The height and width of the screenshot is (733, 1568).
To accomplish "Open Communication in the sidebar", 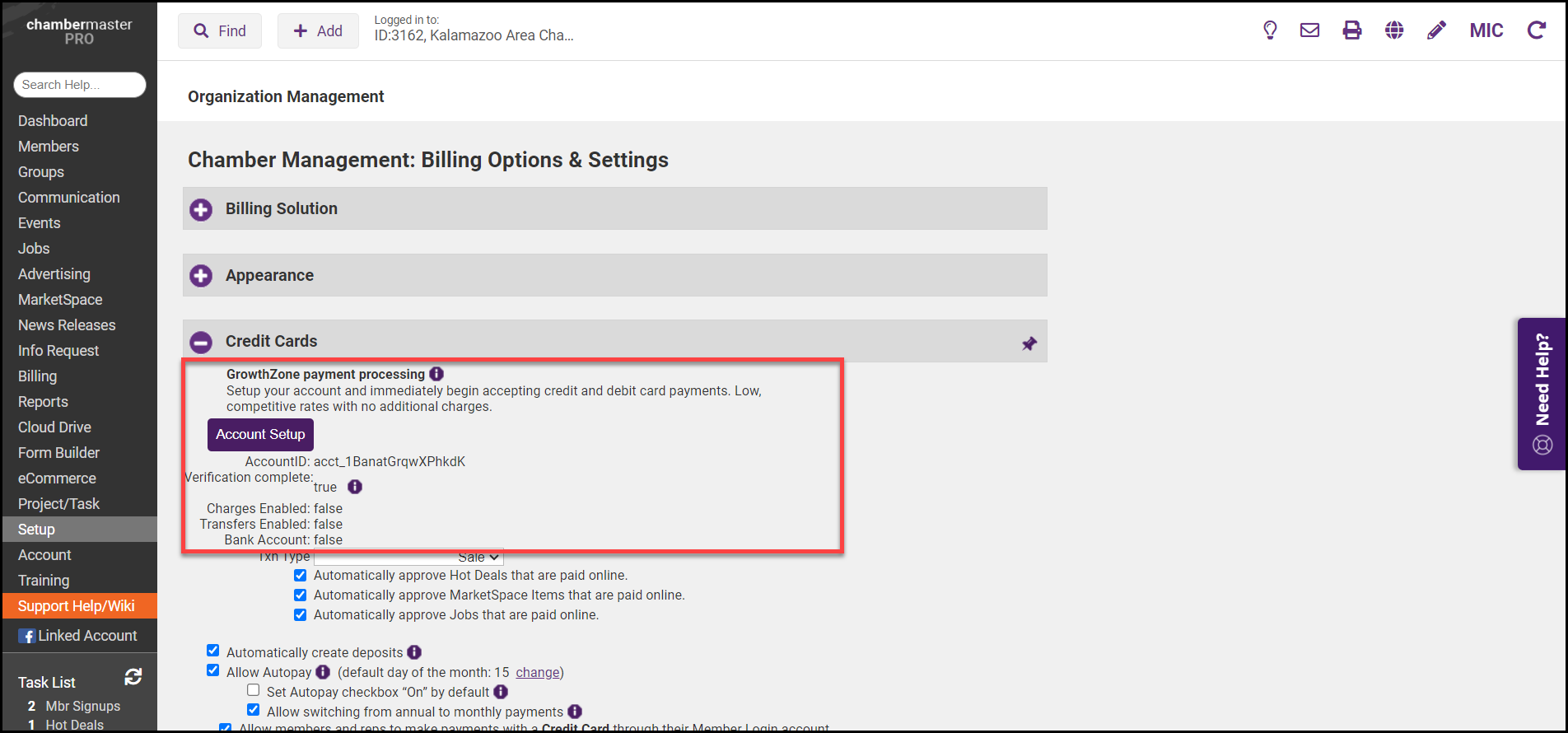I will point(69,198).
